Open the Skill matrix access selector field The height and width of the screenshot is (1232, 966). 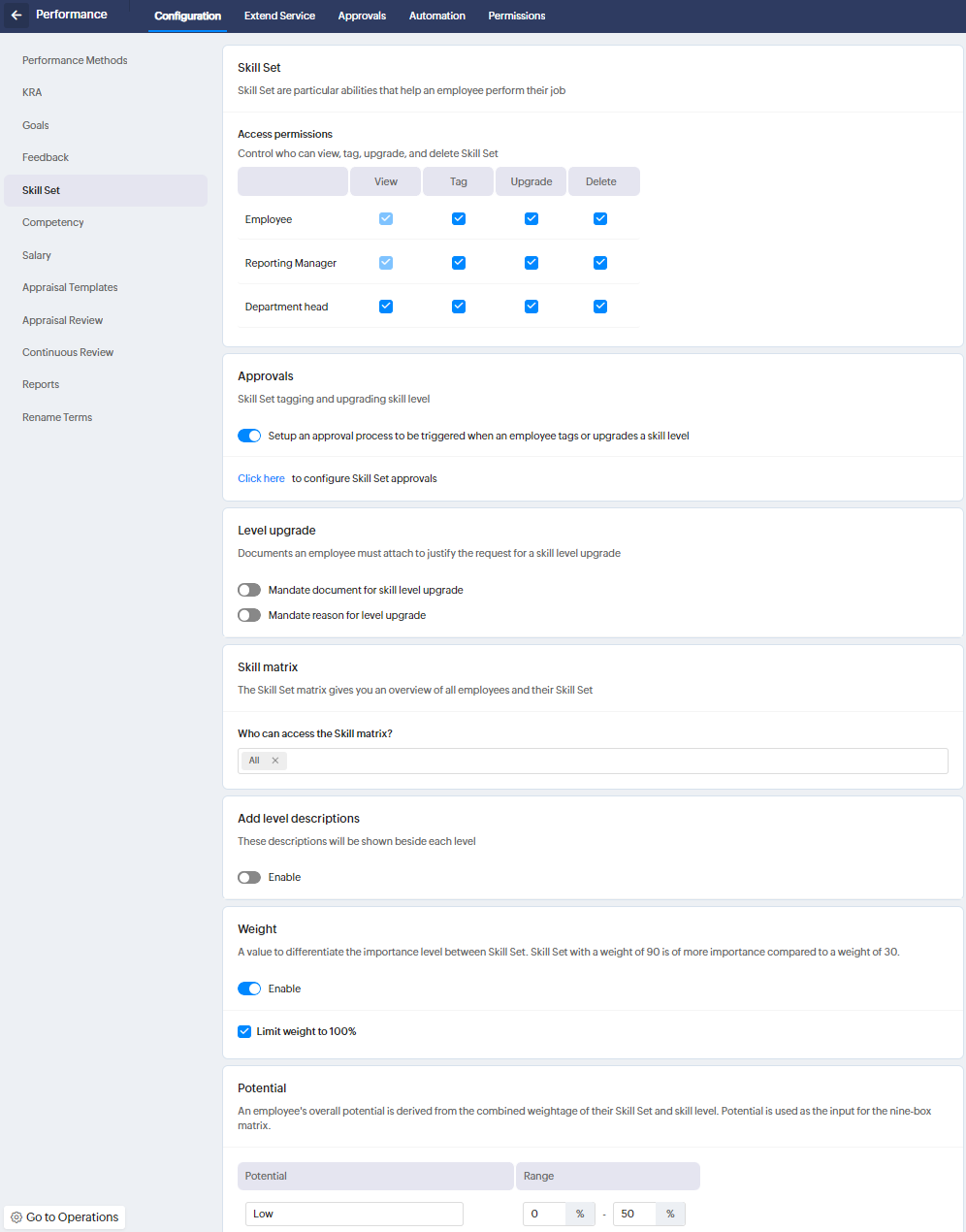click(611, 761)
